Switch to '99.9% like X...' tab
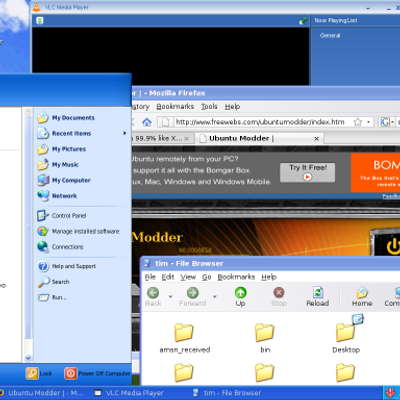400x400 pixels. (158, 138)
